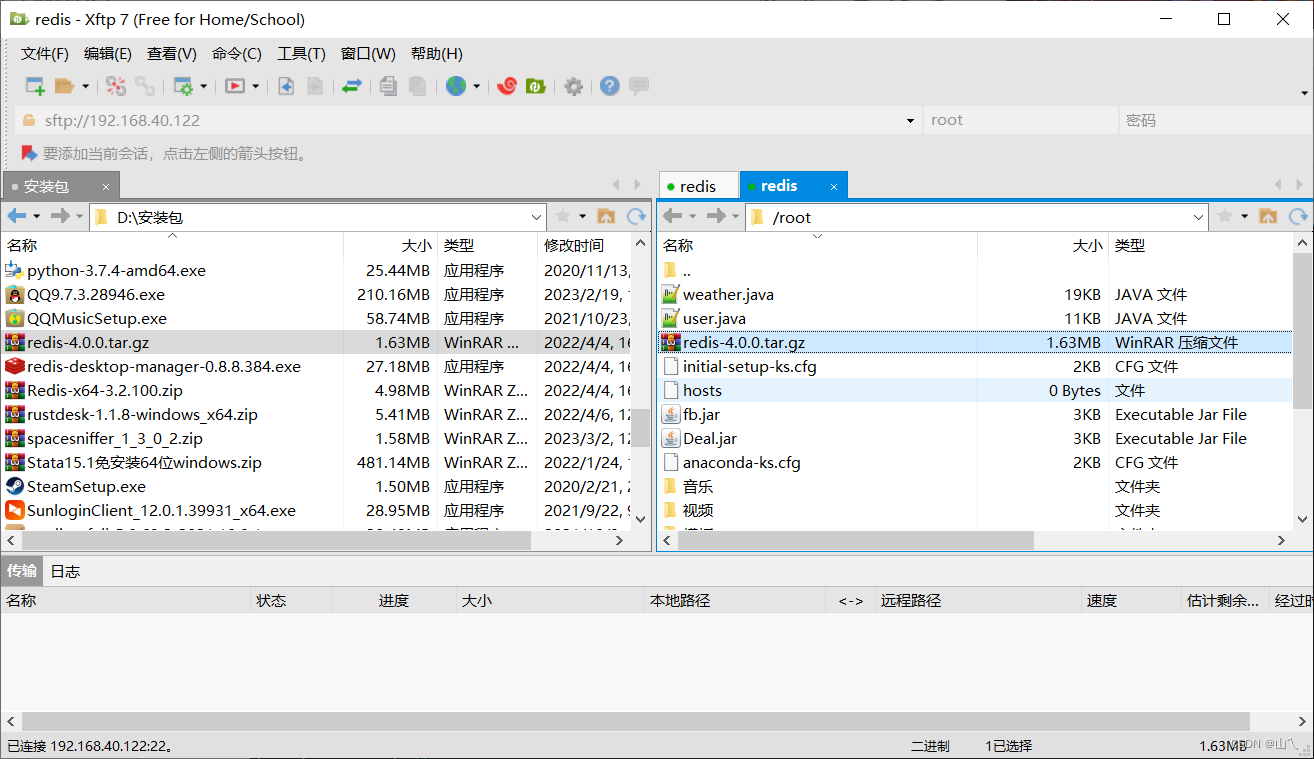The image size is (1314, 759).
Task: Expand the dropdown beside the red play-screen icon
Action: tap(255, 86)
